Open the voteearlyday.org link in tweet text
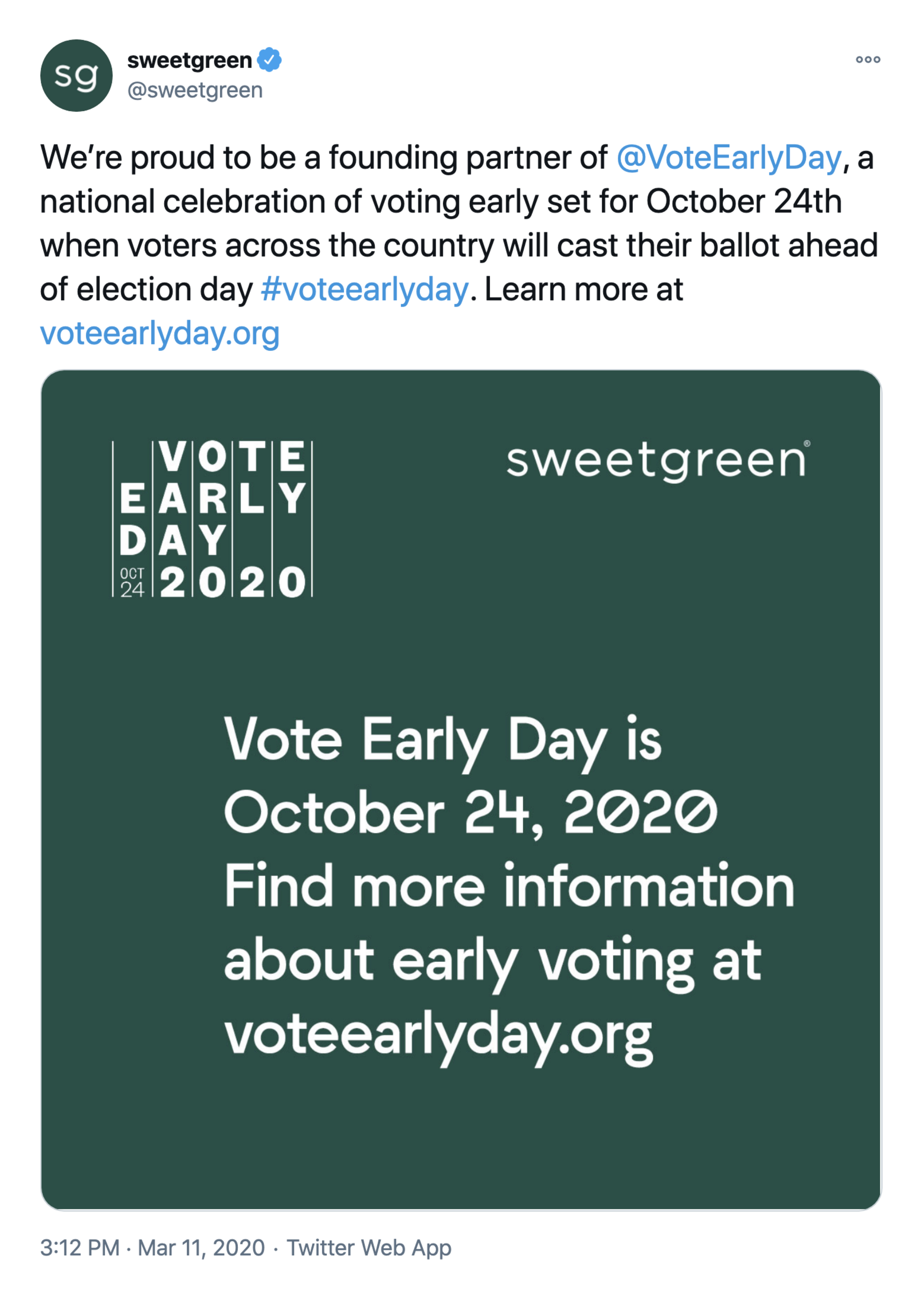924x1310 pixels. 160,334
